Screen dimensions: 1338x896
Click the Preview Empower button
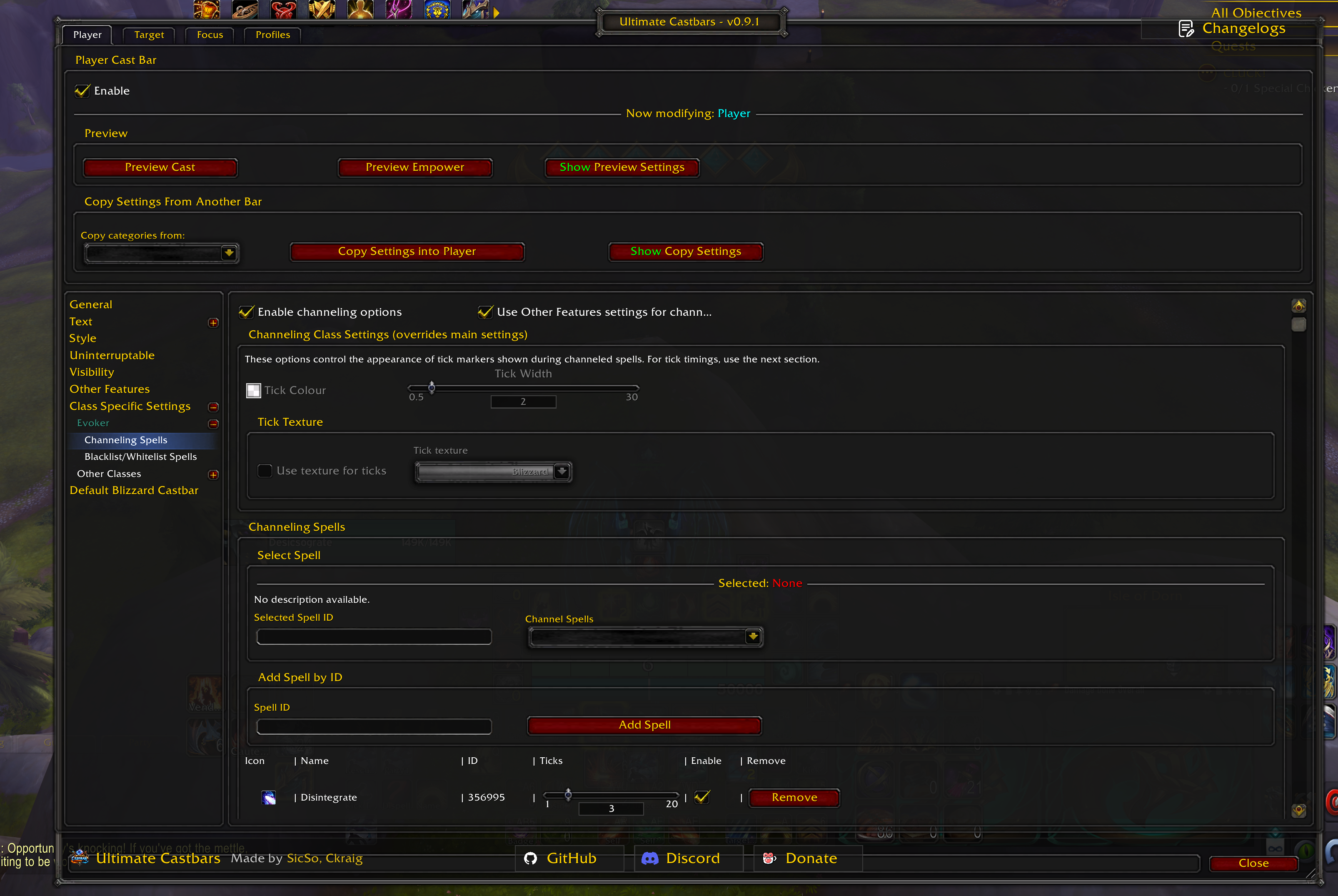415,167
